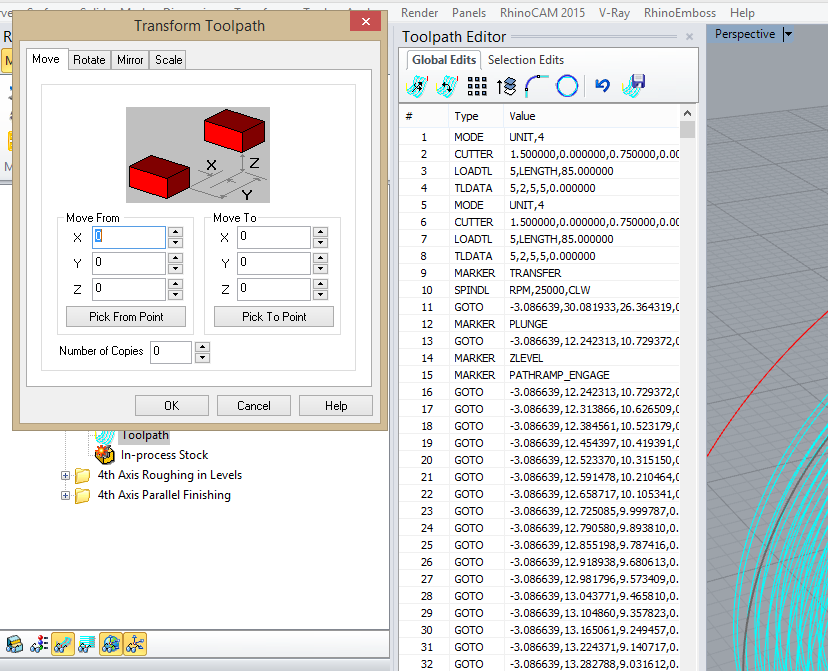The height and width of the screenshot is (671, 828).
Task: Click the 3x3 grid array icon
Action: tap(477, 86)
